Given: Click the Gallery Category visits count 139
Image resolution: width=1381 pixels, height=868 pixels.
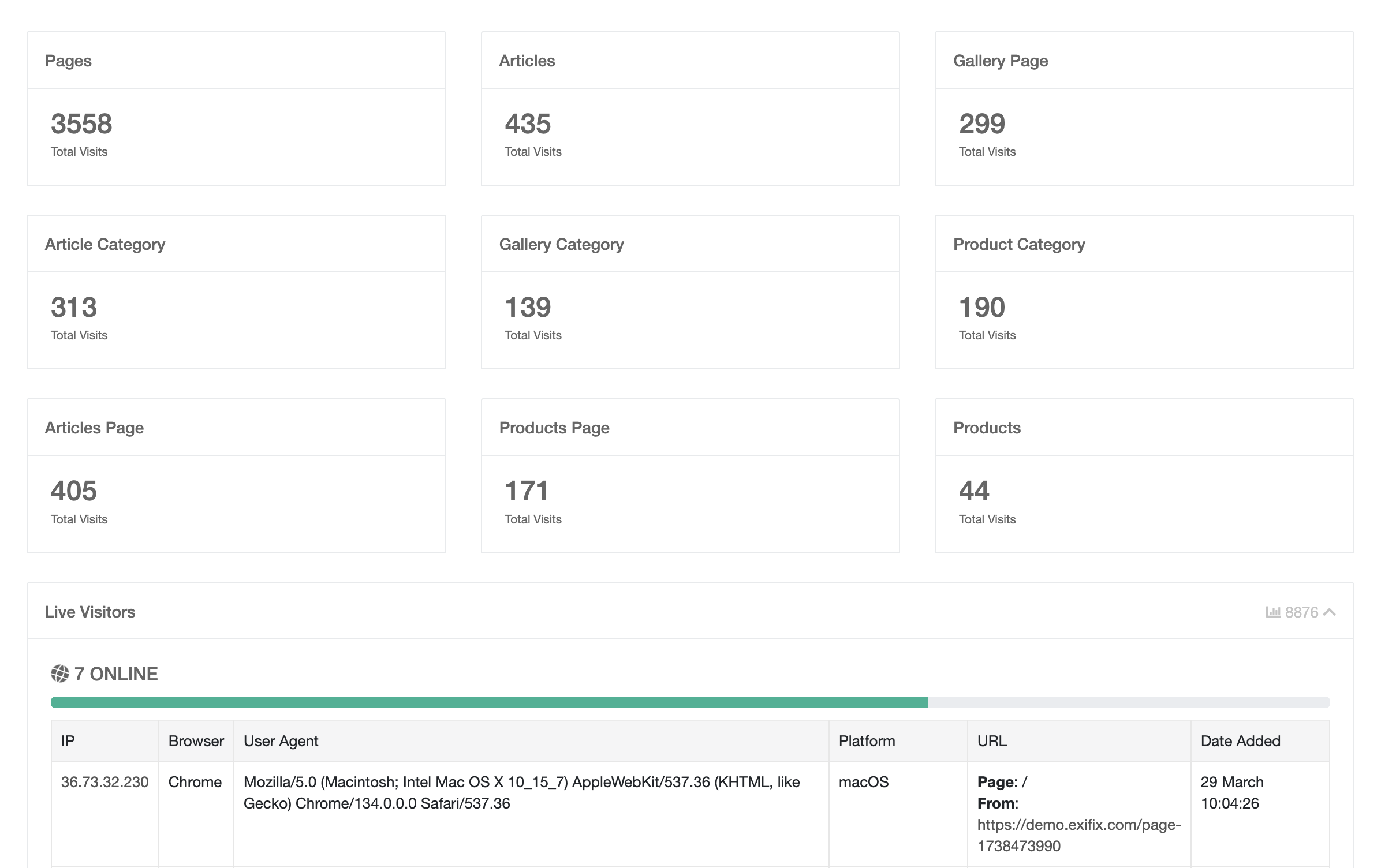Looking at the screenshot, I should click(528, 307).
